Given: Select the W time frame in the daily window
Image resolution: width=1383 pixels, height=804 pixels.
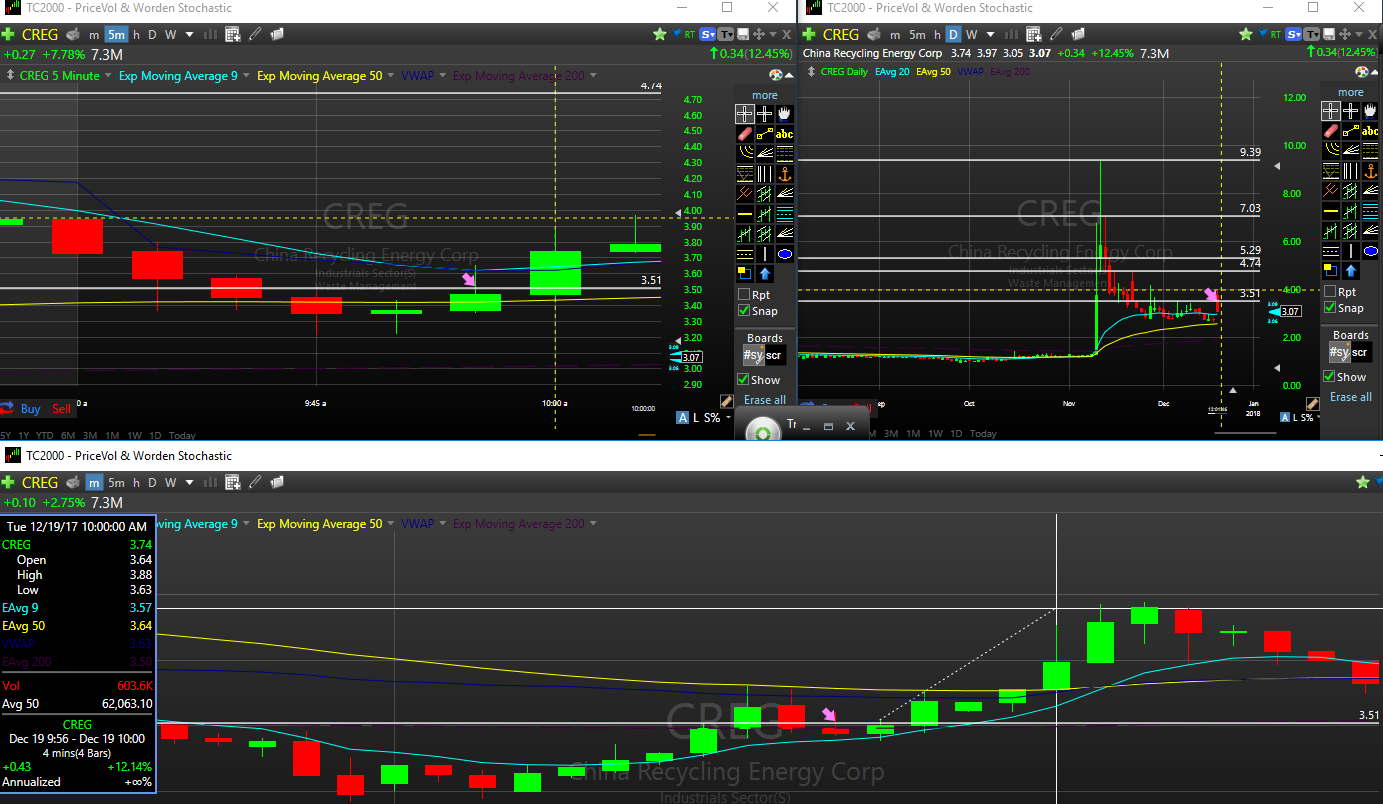Looking at the screenshot, I should point(971,34).
